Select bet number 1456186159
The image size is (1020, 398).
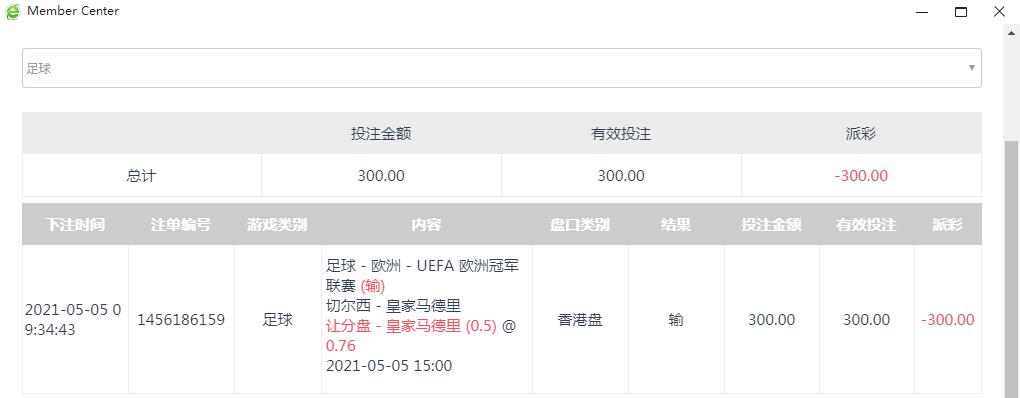click(x=181, y=320)
